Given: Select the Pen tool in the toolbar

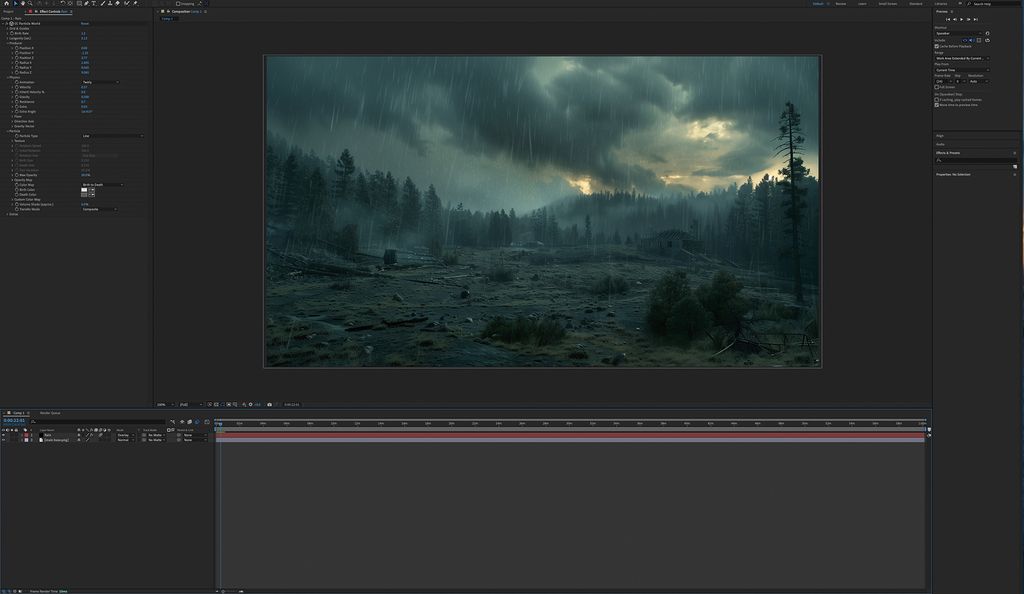Looking at the screenshot, I should pos(85,3).
